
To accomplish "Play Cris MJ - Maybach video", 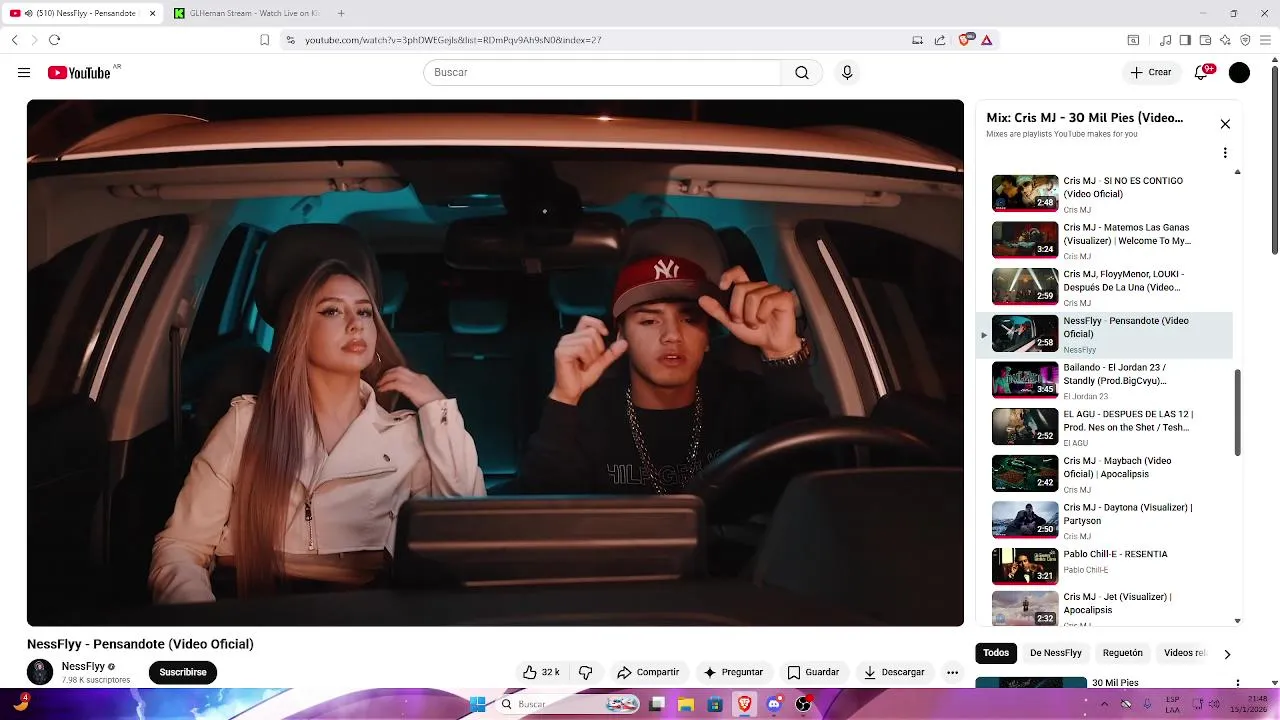I will [1104, 474].
